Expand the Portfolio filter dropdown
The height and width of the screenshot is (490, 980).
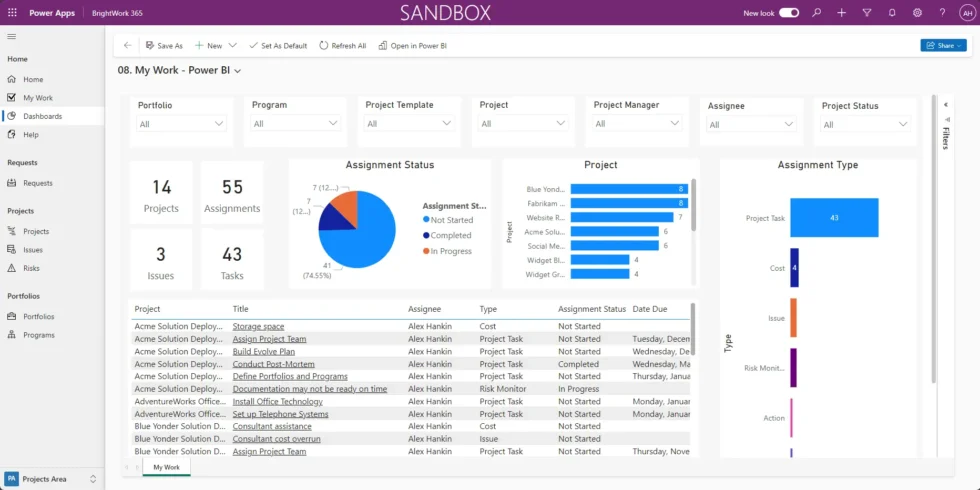(182, 124)
